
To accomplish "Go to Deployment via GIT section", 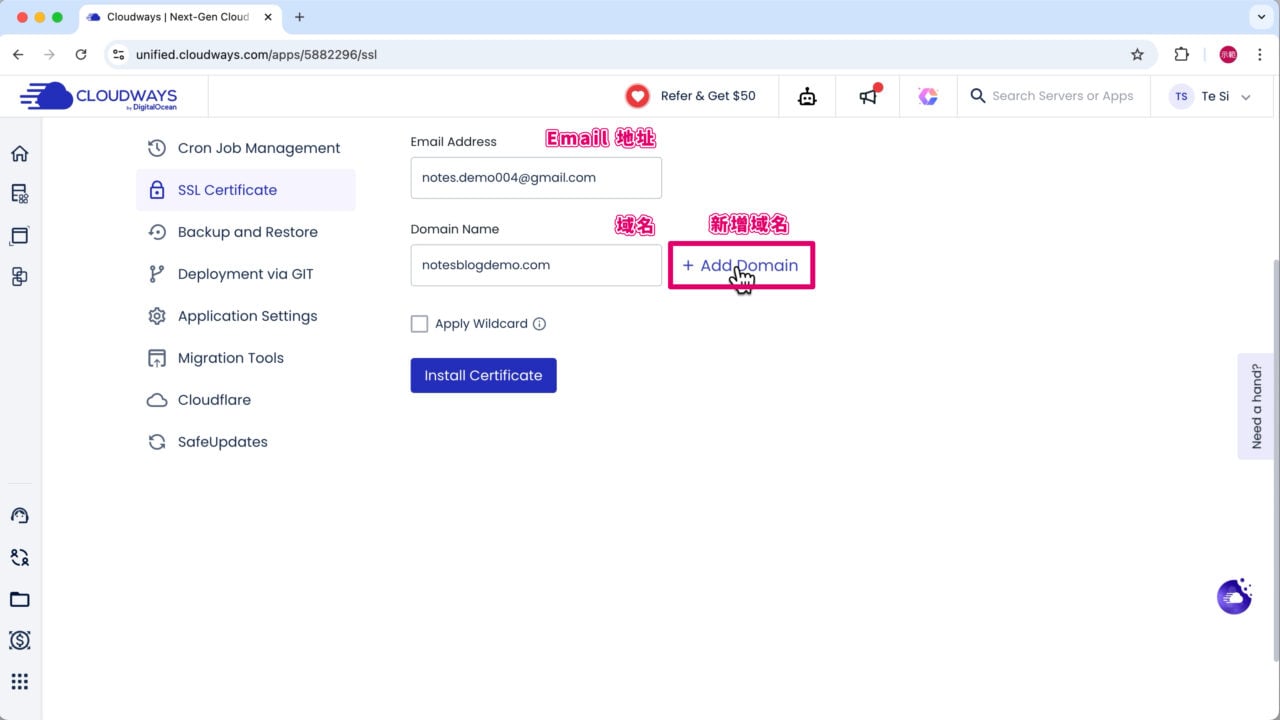I will [x=245, y=274].
